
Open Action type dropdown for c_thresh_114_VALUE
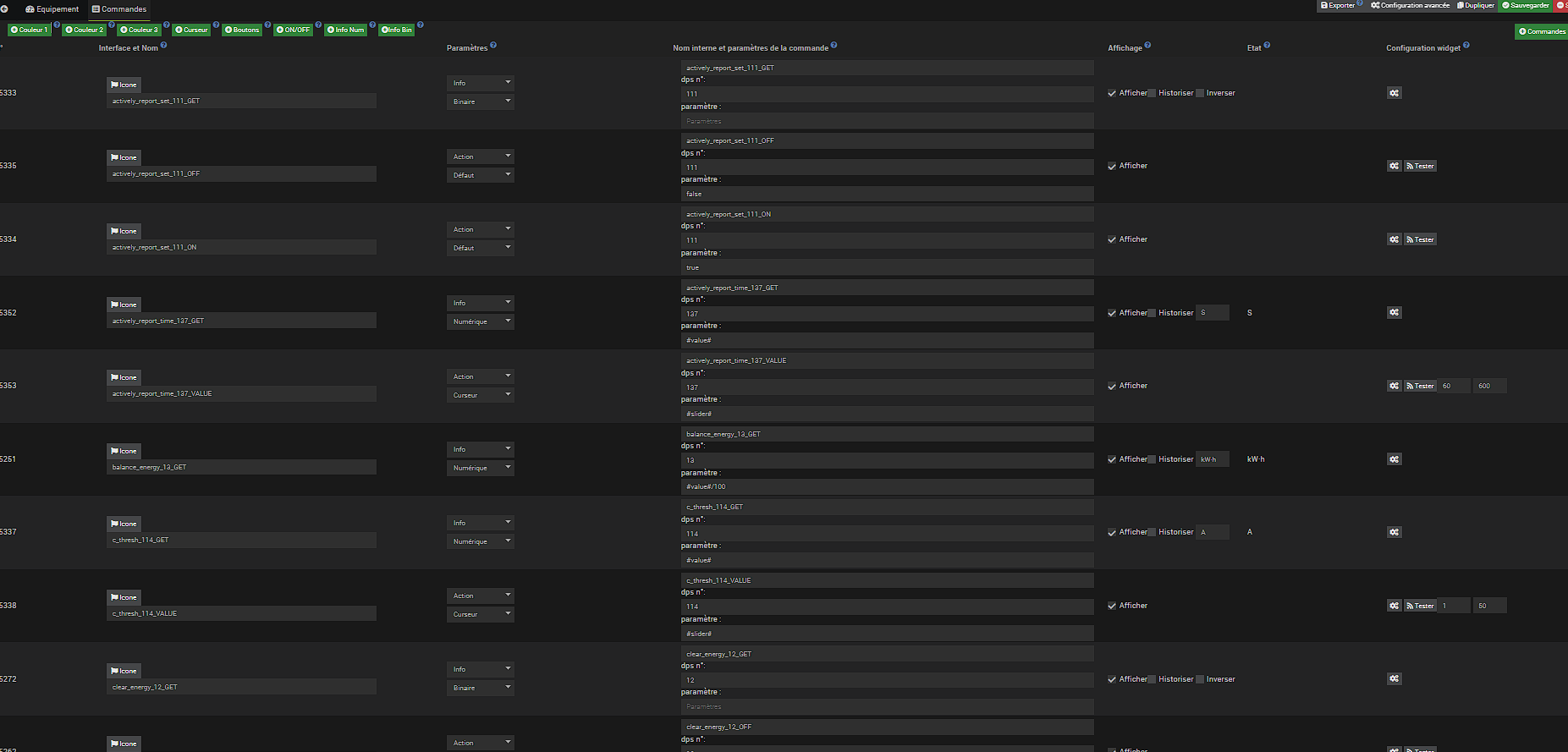[x=481, y=596]
